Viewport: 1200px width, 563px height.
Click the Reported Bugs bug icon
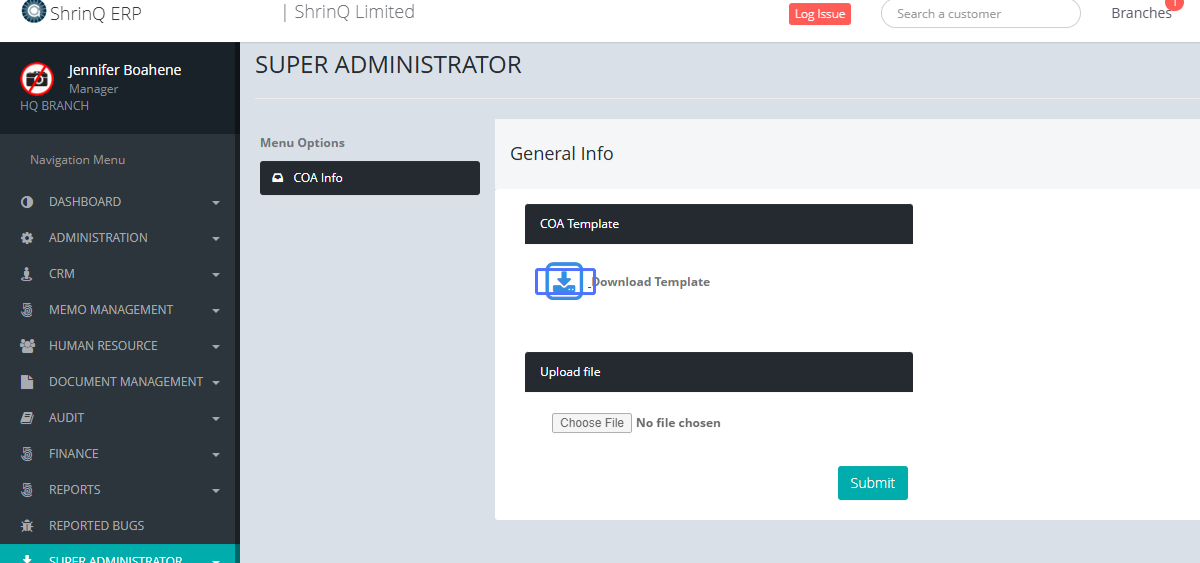(x=27, y=526)
